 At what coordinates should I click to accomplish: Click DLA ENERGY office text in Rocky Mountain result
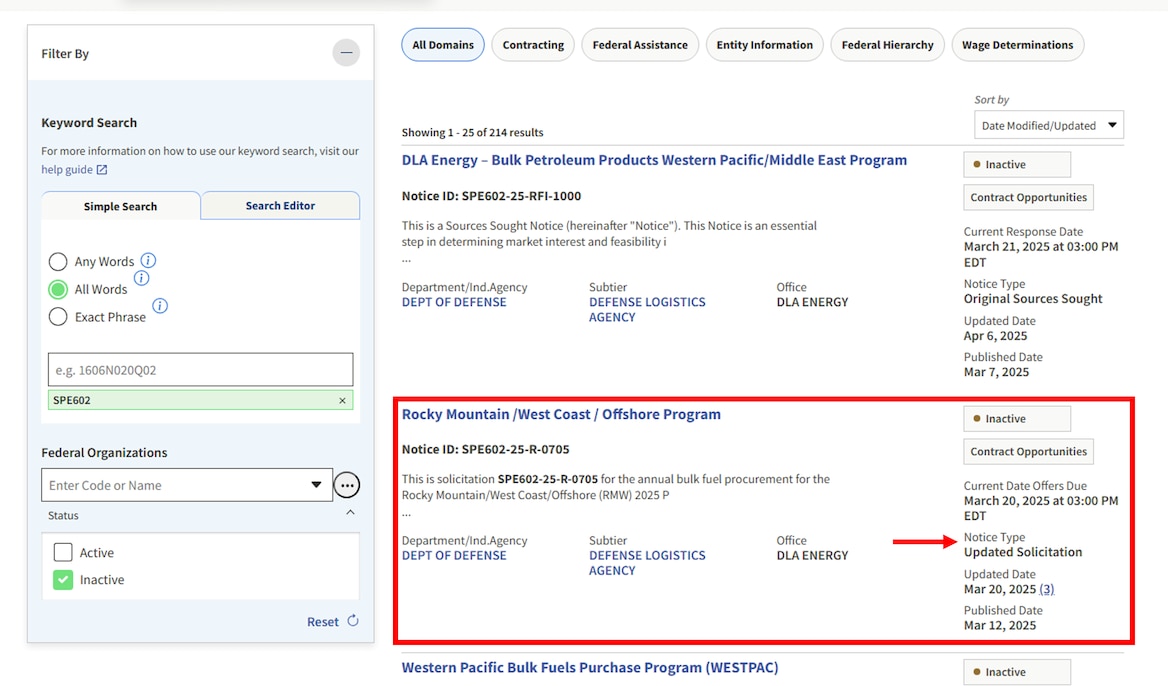812,556
